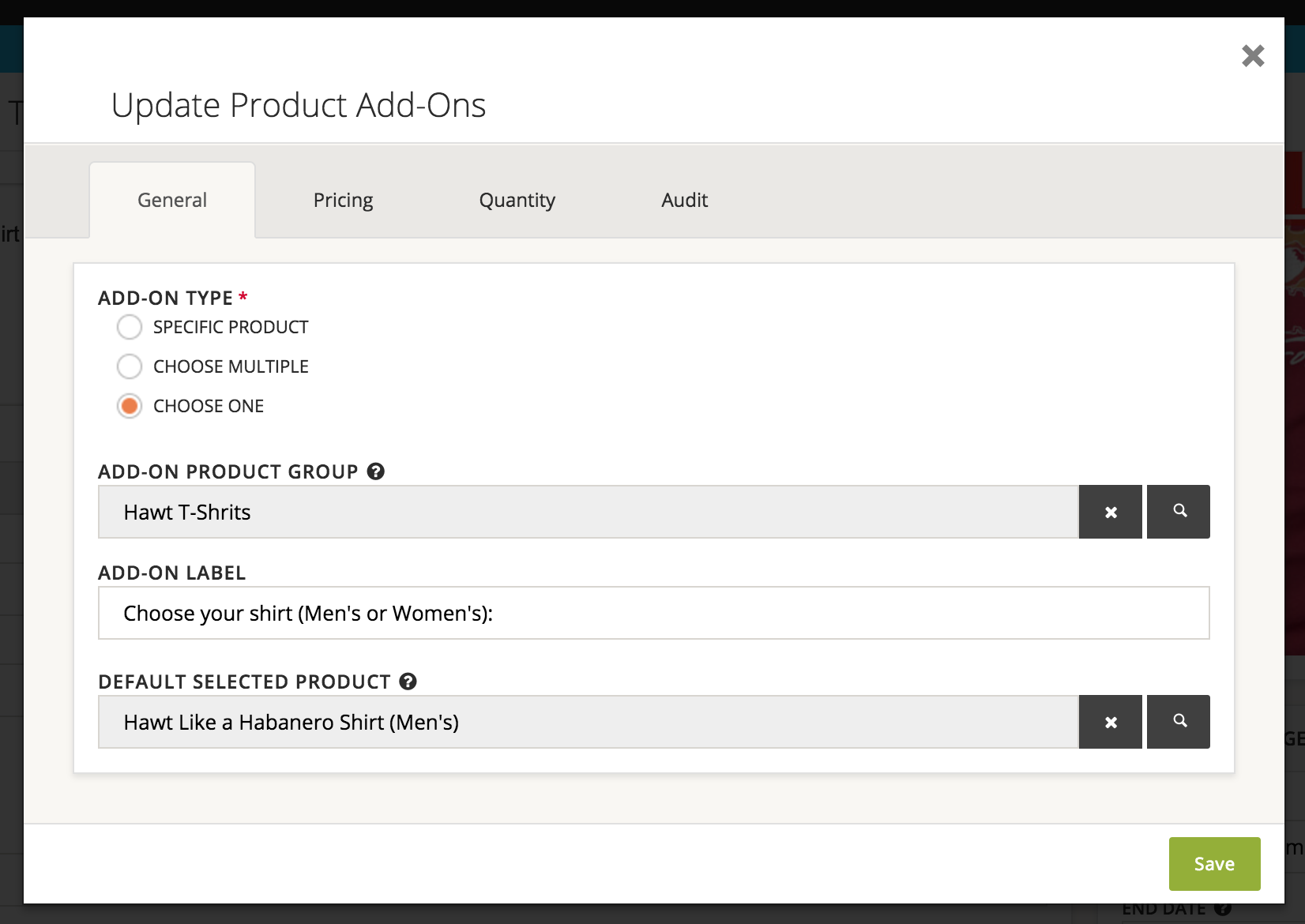Image resolution: width=1305 pixels, height=924 pixels.
Task: View help for Default Selected Product
Action: pos(407,681)
